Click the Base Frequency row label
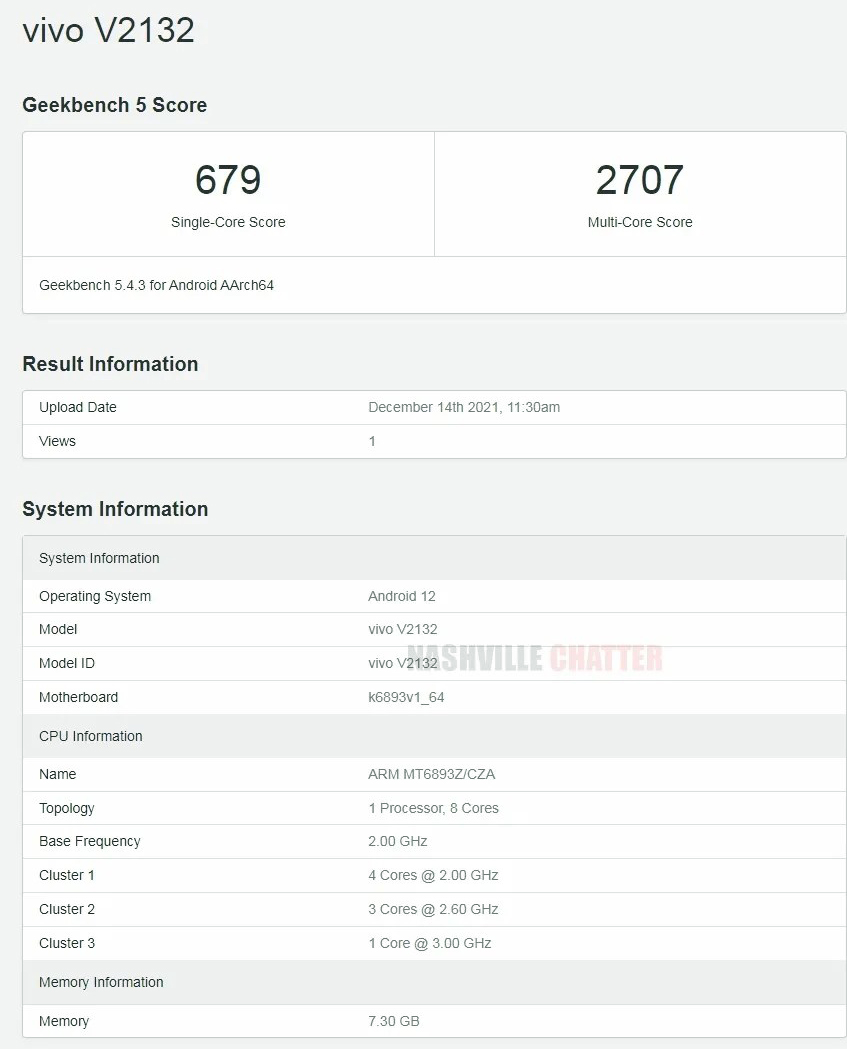 [x=90, y=841]
